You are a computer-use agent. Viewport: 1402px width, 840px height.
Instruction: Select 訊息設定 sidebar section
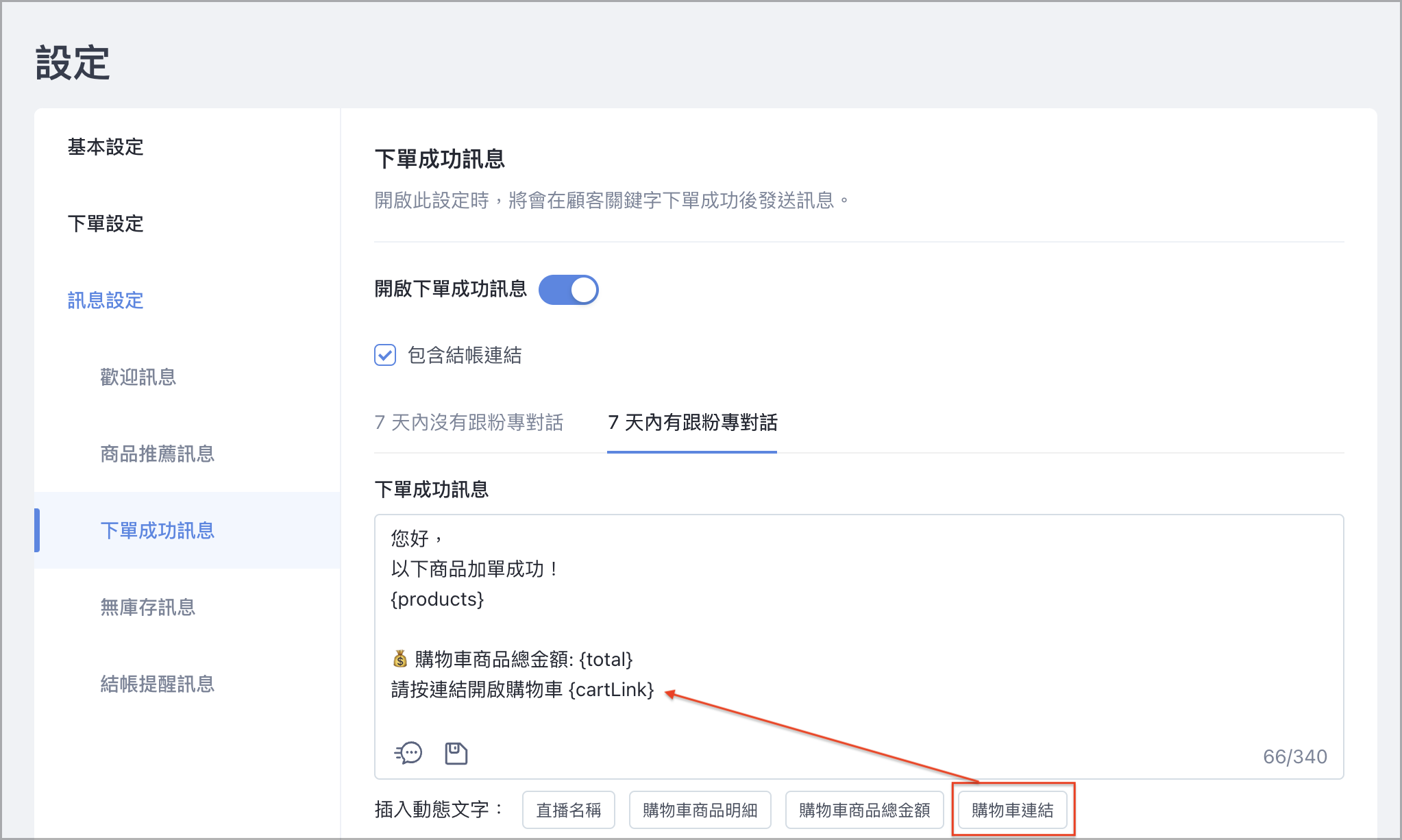click(x=106, y=300)
